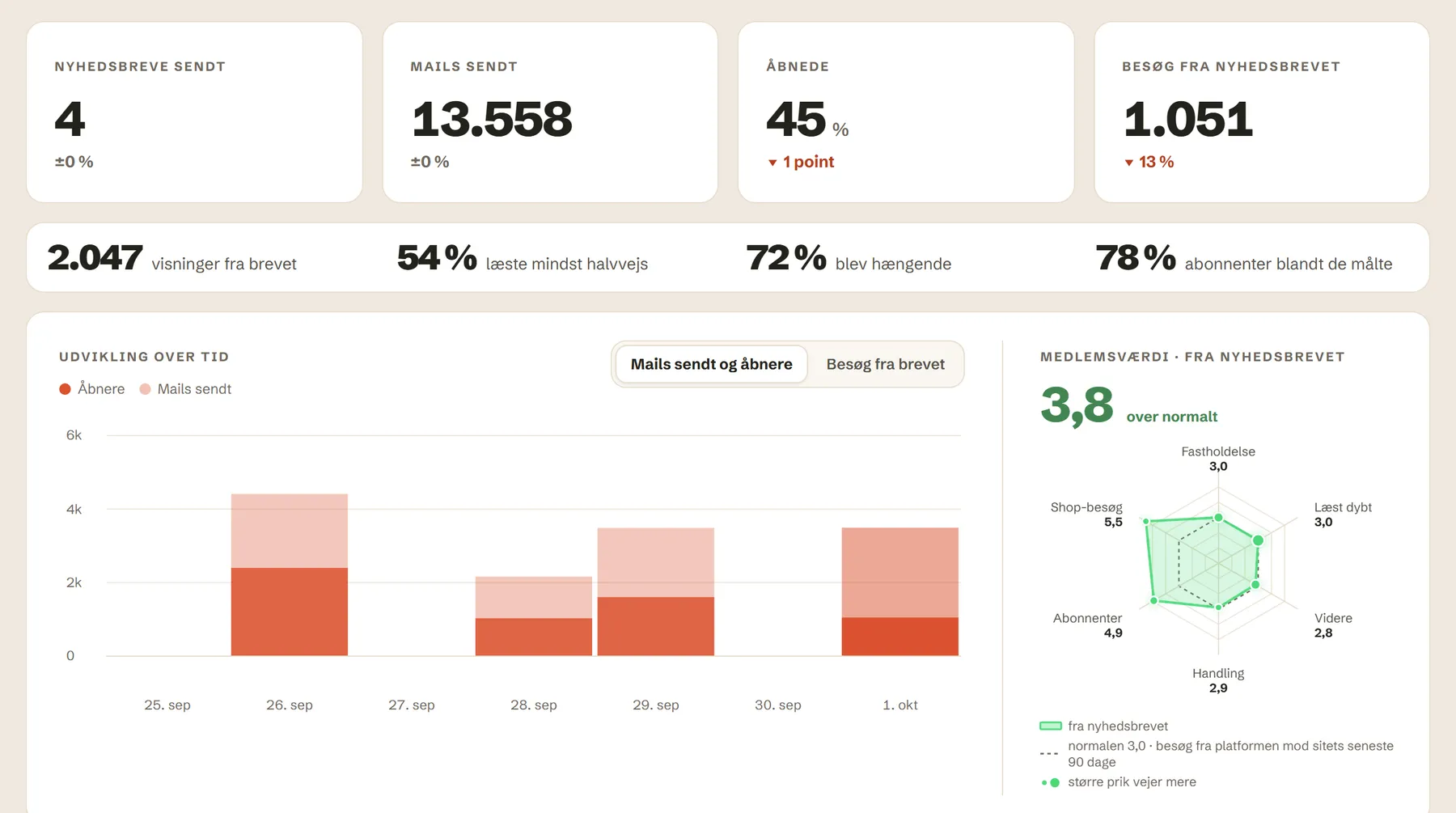This screenshot has height=813, width=1456.
Task: Click the '1.051' besøg value
Action: [1187, 119]
